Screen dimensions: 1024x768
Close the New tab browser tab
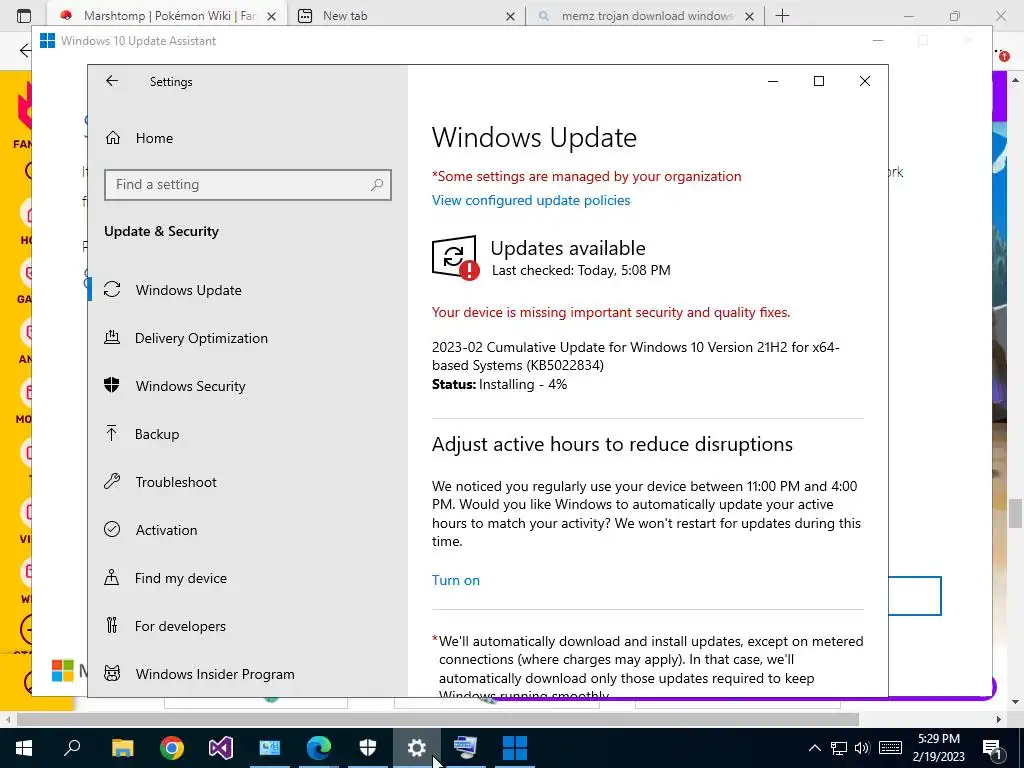pyautogui.click(x=511, y=16)
